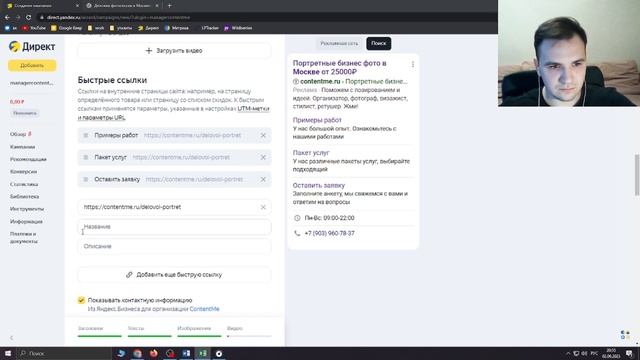Grab drag handle of Оставить заявку link
640x360 pixels.
point(86,179)
